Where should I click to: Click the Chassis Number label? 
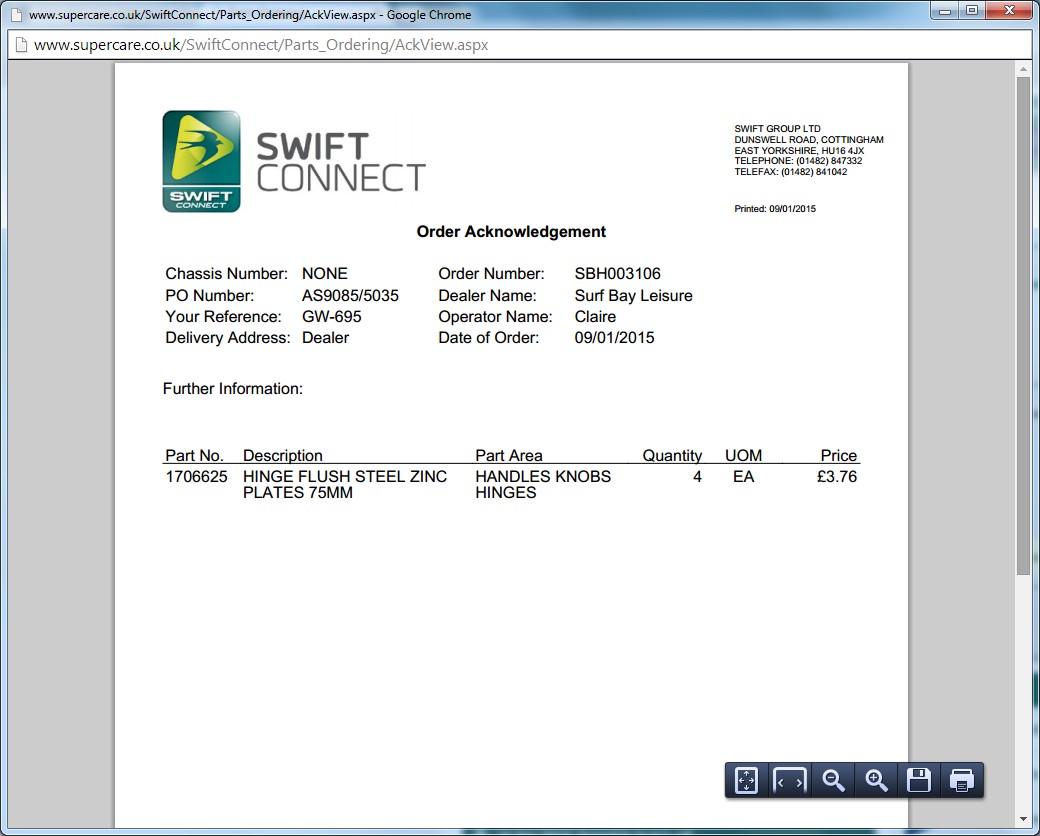[x=226, y=273]
